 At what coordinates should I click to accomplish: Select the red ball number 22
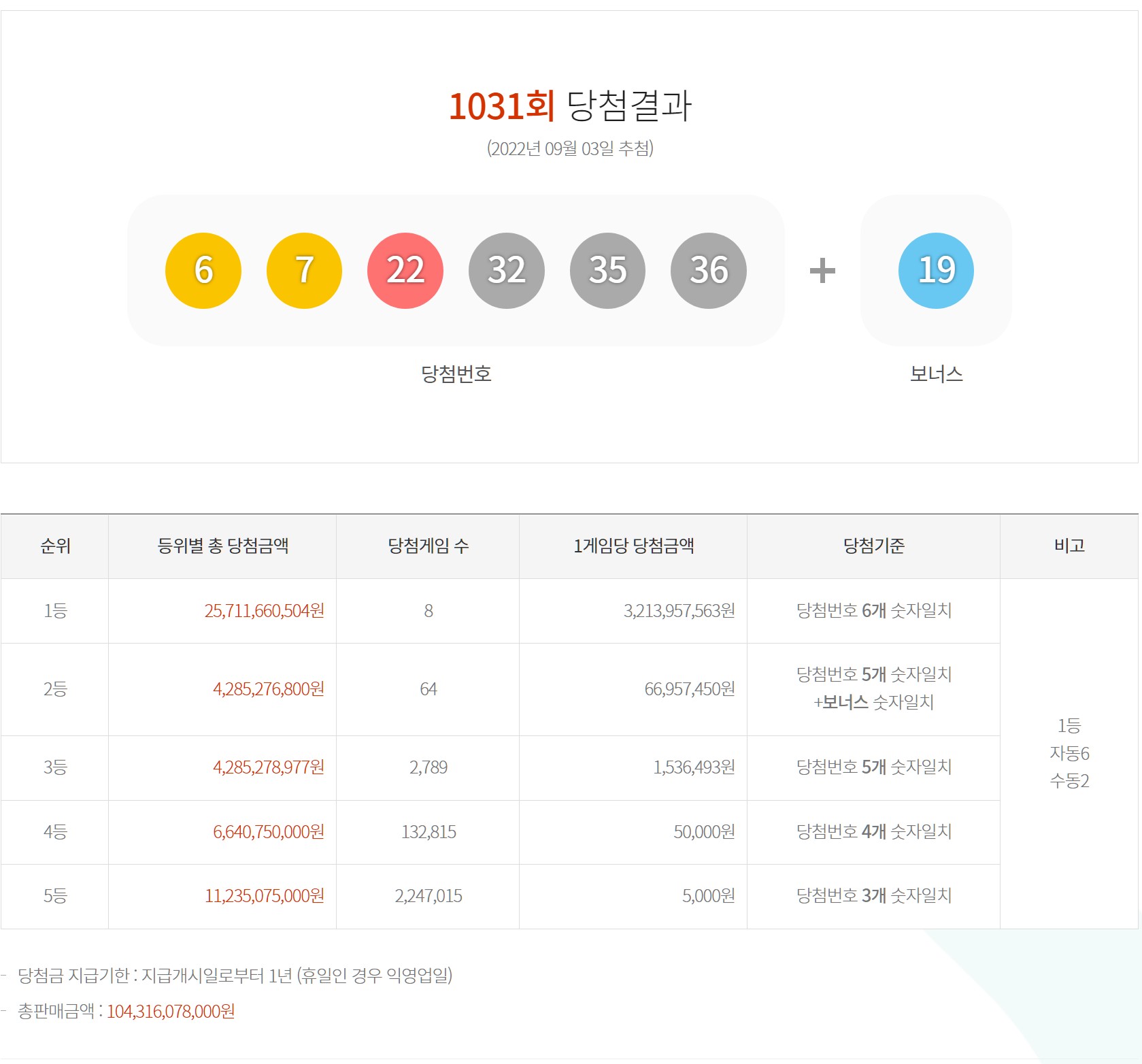405,271
